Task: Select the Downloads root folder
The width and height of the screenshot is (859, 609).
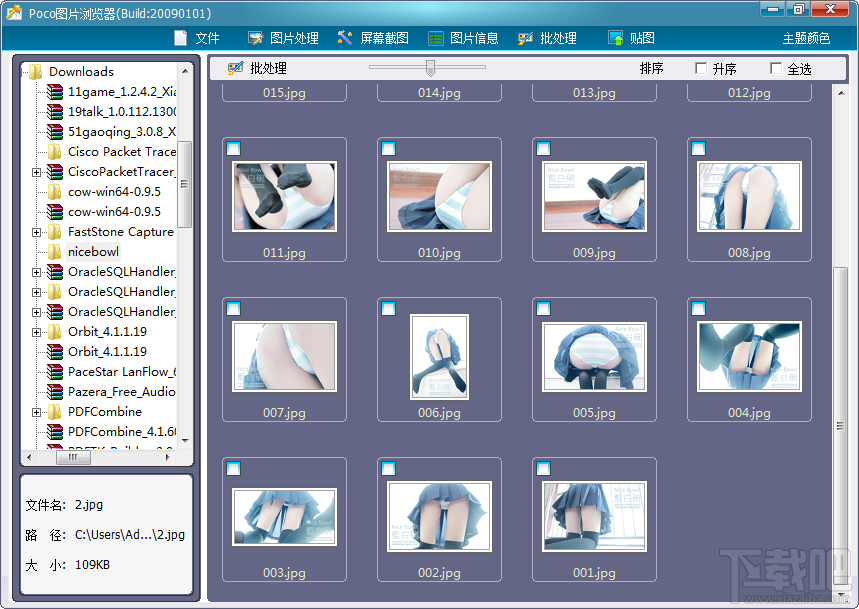Action: pyautogui.click(x=81, y=72)
